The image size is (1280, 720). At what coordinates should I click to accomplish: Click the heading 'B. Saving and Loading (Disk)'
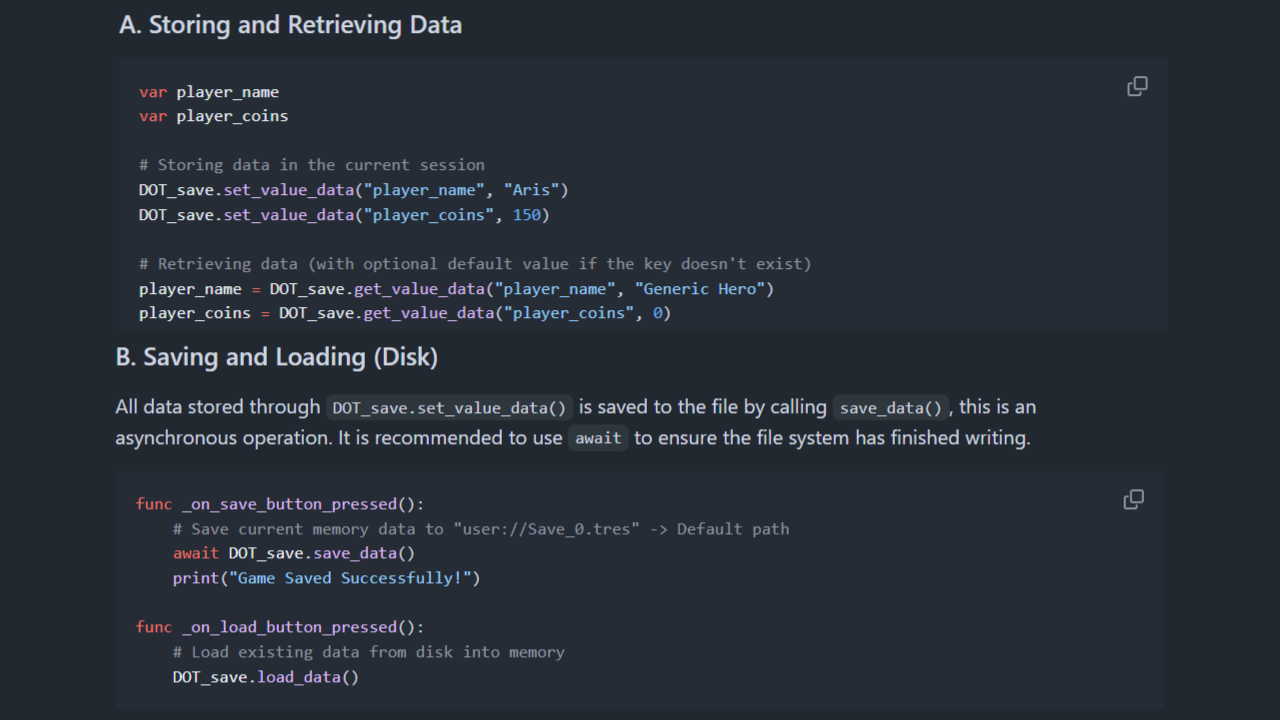277,357
